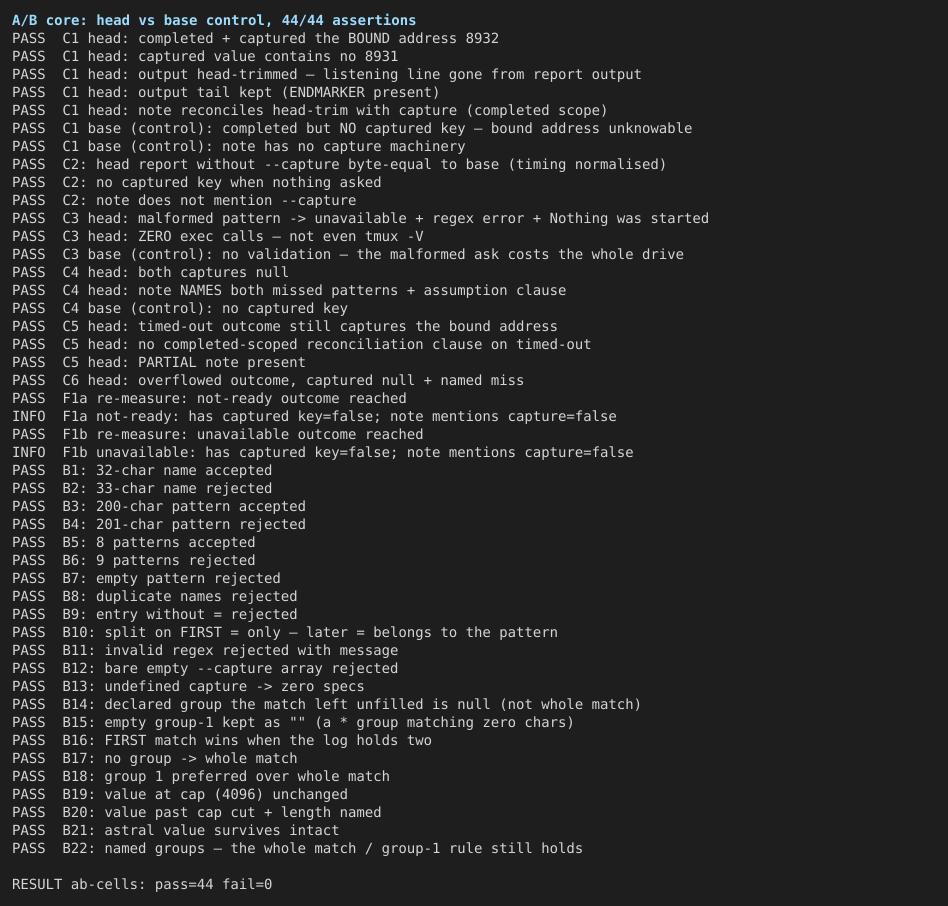Click the A/B core header line

214,21
